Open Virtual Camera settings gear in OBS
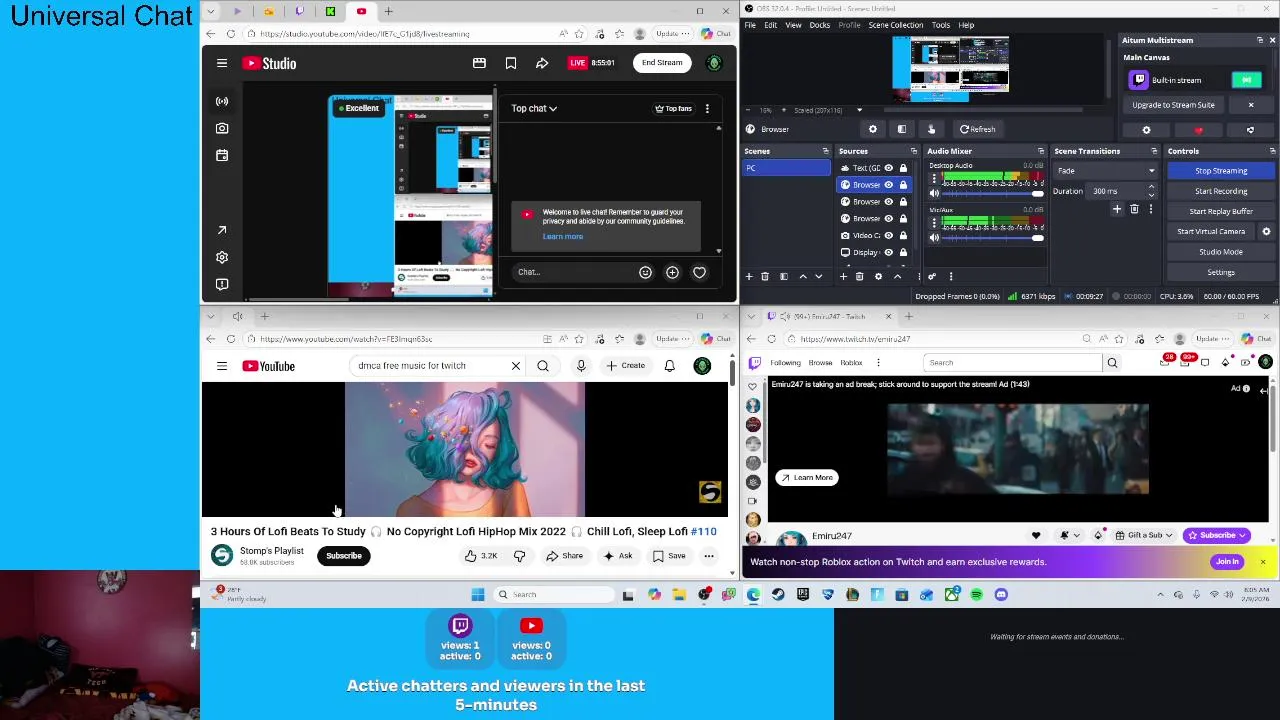The height and width of the screenshot is (720, 1280). (x=1266, y=231)
